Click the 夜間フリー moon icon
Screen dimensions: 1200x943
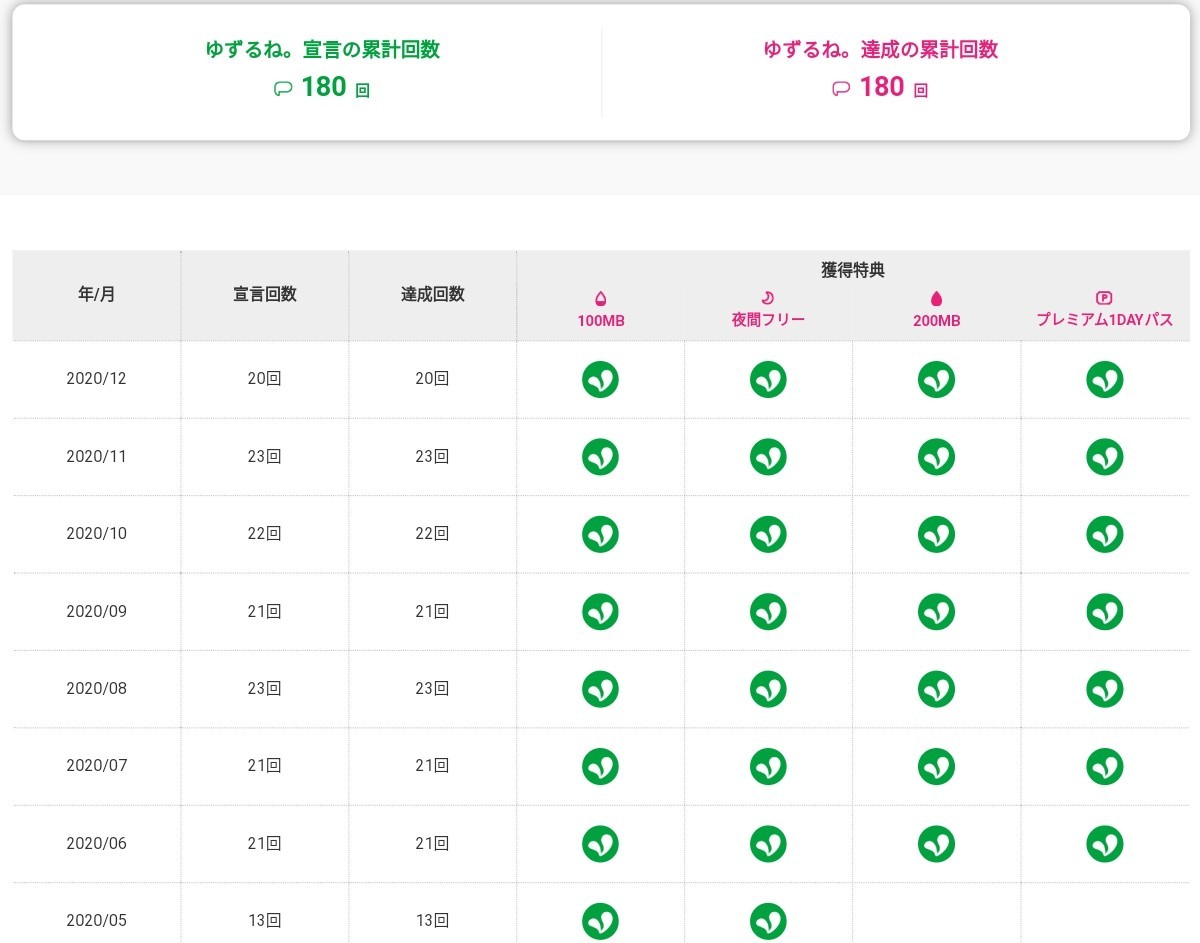[x=768, y=298]
